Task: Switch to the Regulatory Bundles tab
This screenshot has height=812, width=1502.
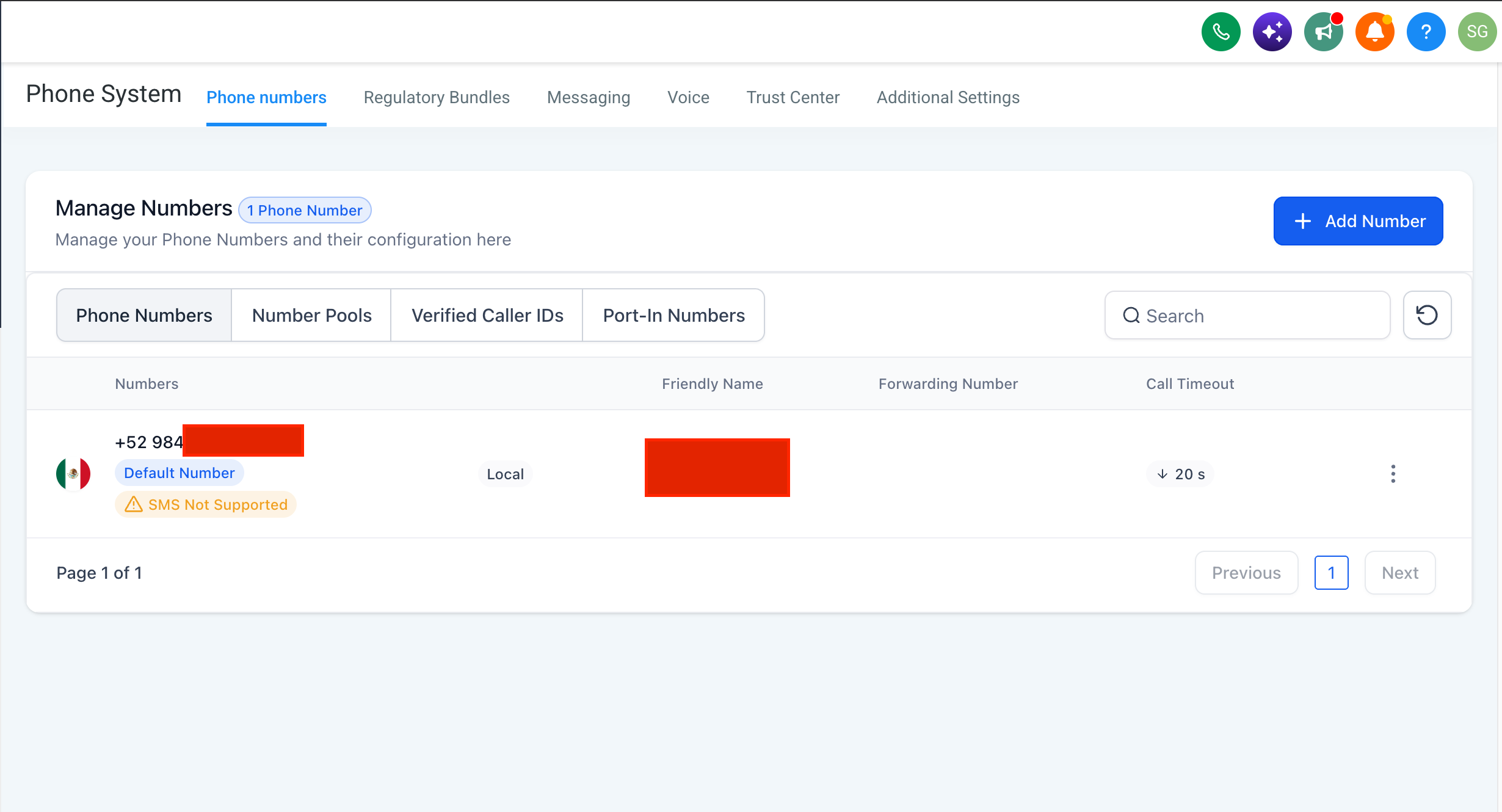Action: 437,98
